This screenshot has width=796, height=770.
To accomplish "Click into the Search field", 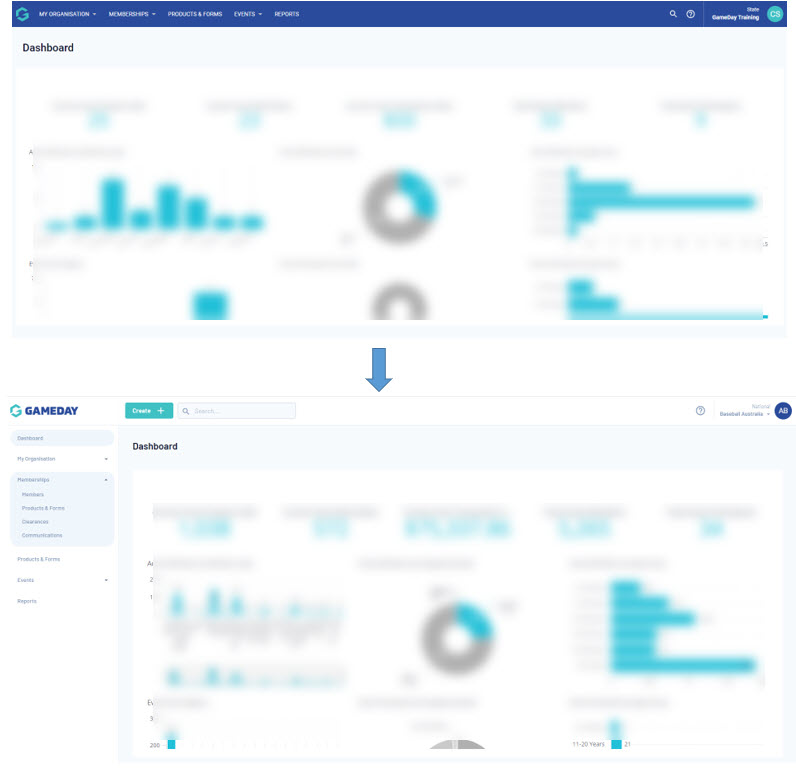I will [237, 411].
